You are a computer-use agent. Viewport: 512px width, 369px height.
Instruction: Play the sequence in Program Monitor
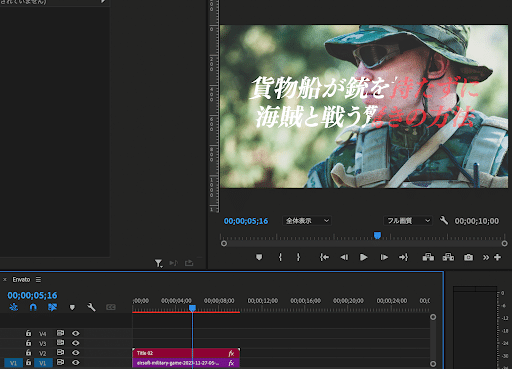coord(364,257)
